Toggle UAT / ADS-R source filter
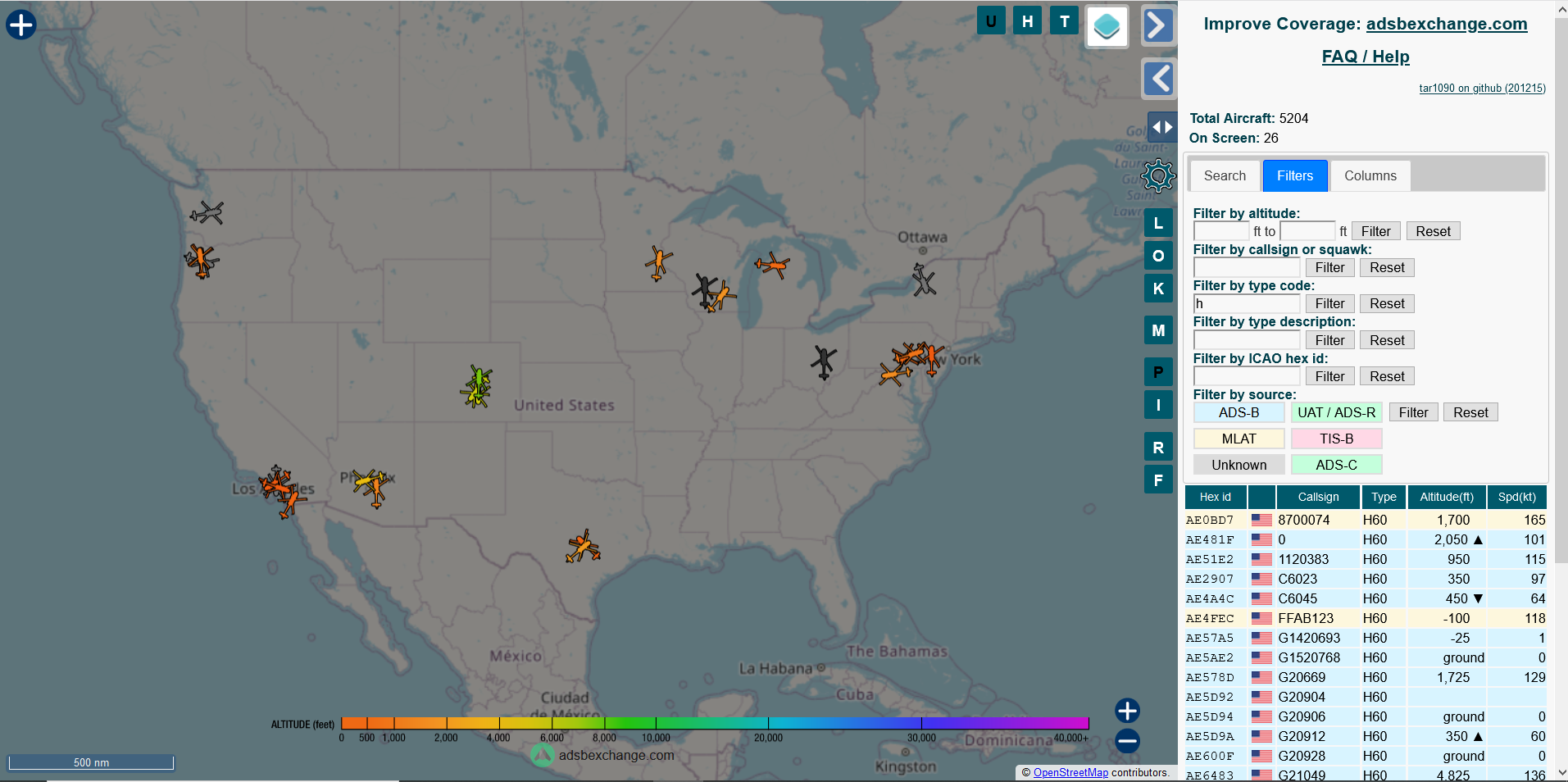The image size is (1568, 782). 1336,412
